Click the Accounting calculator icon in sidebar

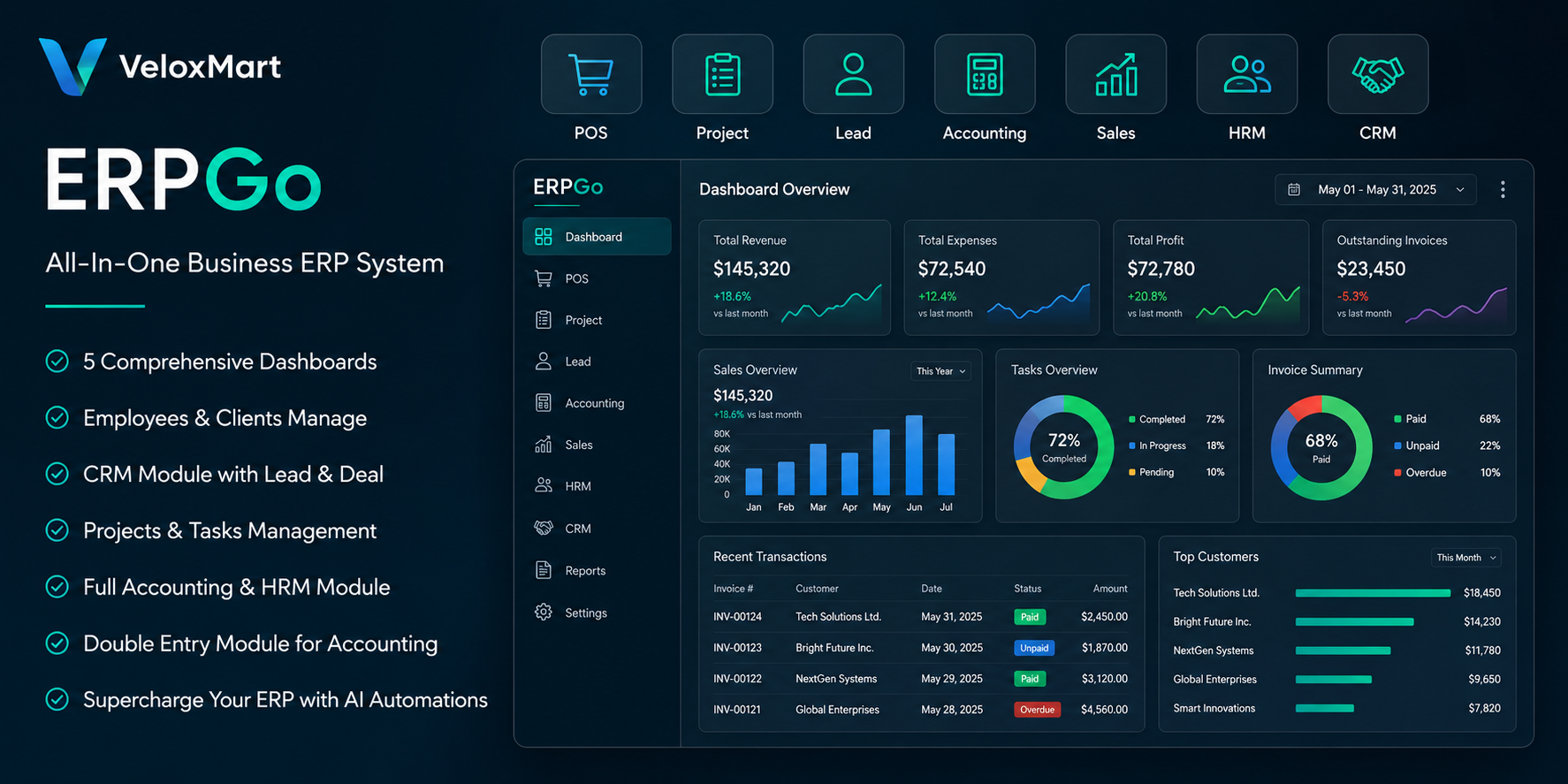[x=544, y=403]
